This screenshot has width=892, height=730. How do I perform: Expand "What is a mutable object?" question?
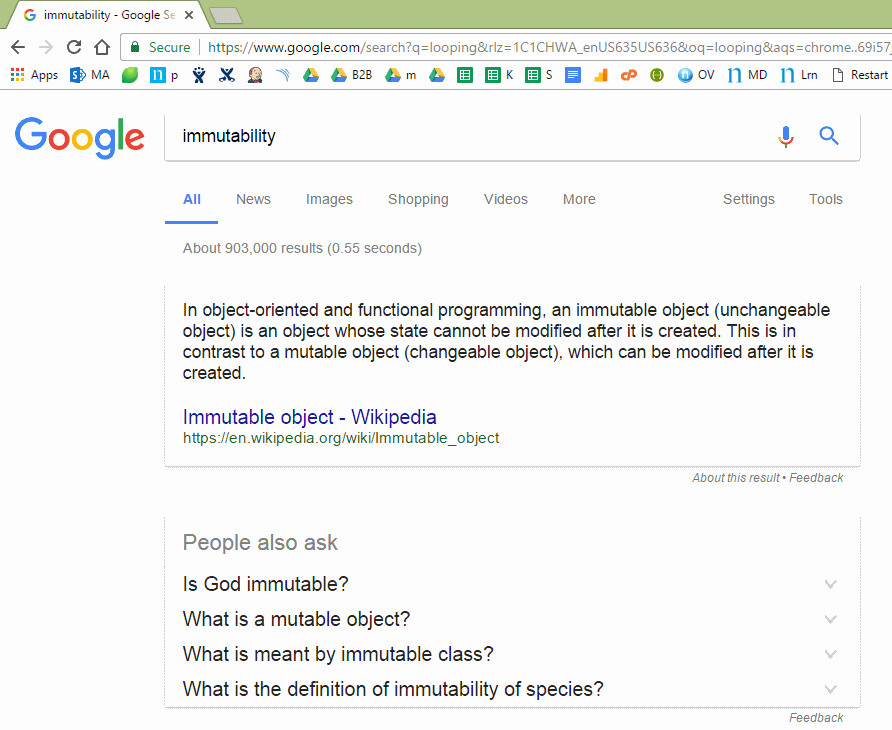pos(511,619)
